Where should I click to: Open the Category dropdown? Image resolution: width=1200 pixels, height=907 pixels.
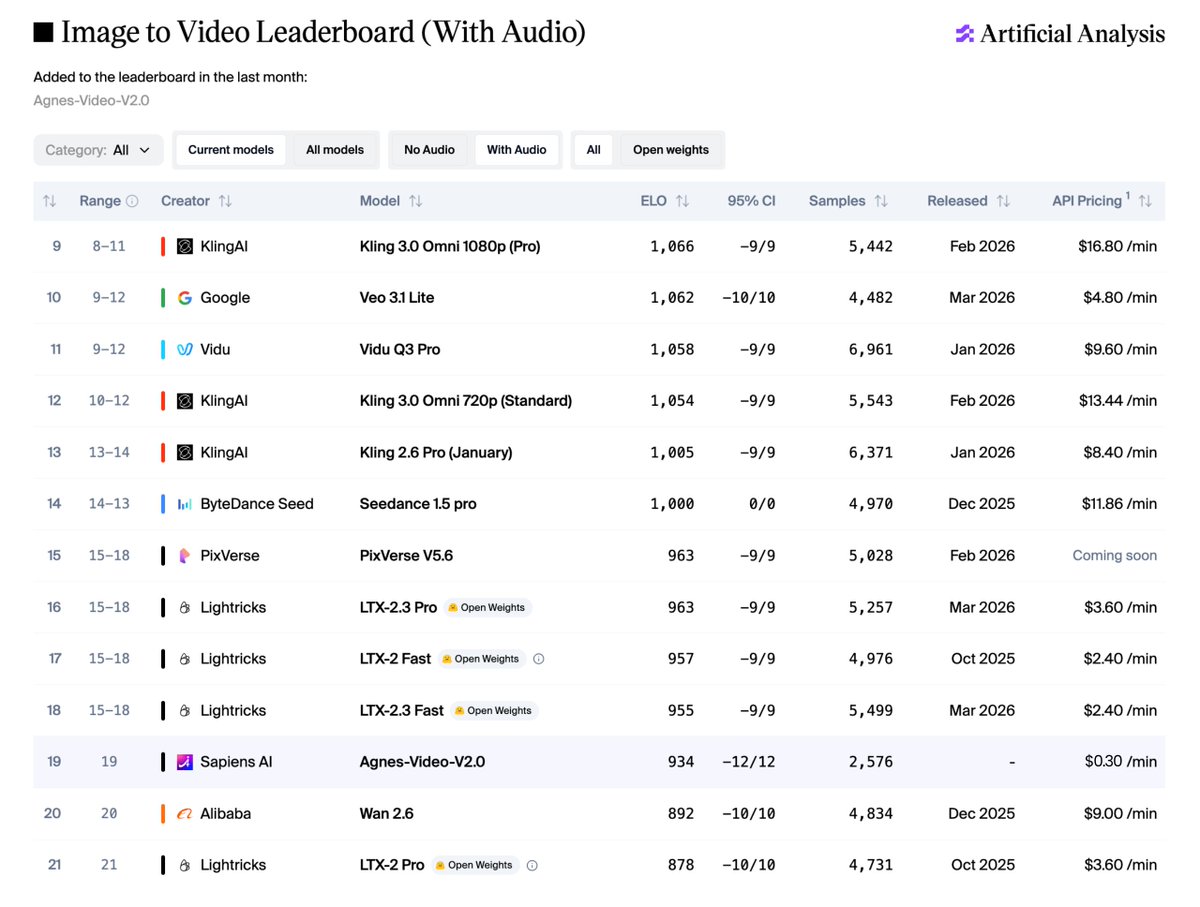click(98, 150)
